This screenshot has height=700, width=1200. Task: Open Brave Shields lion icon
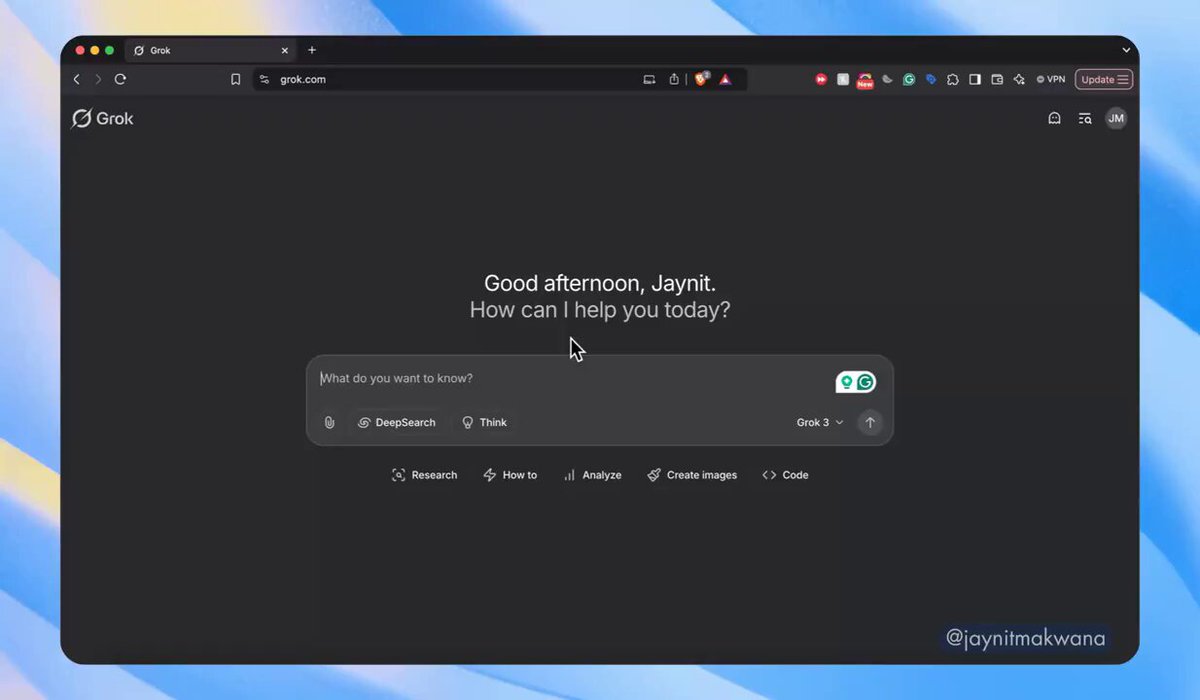701,79
